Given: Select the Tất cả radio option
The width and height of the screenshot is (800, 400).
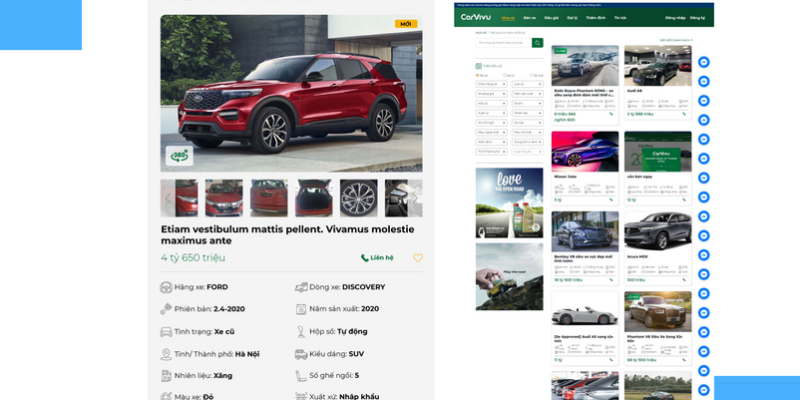Looking at the screenshot, I should pos(479,75).
